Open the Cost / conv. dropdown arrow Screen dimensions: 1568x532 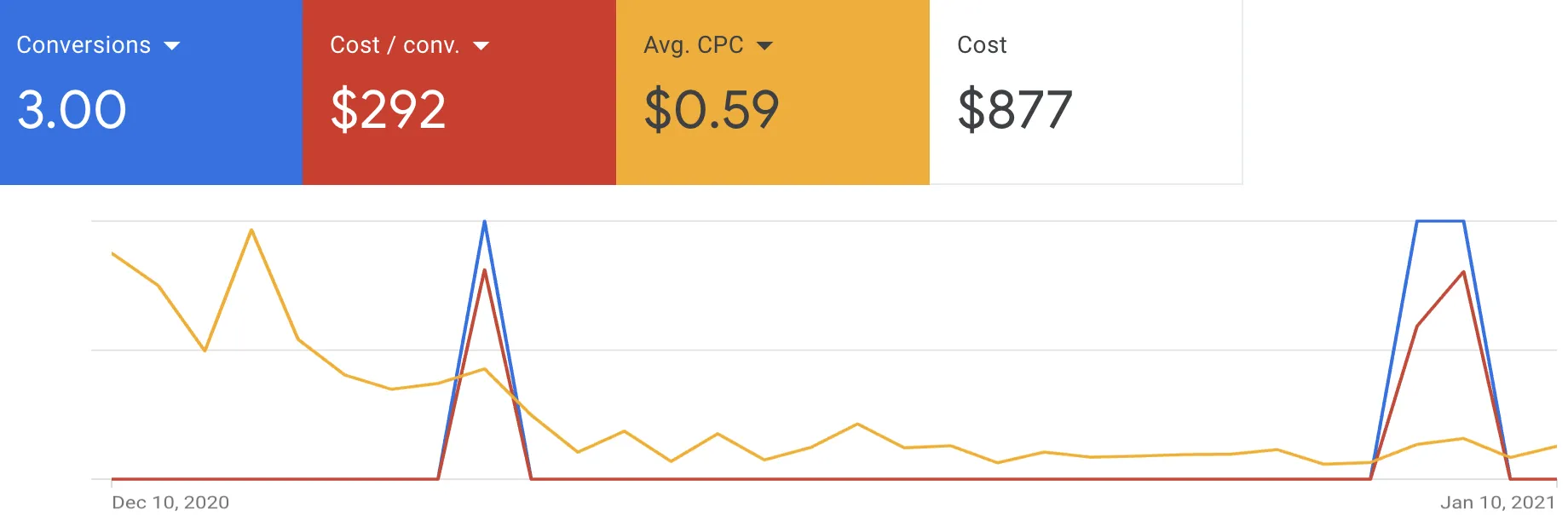[481, 46]
